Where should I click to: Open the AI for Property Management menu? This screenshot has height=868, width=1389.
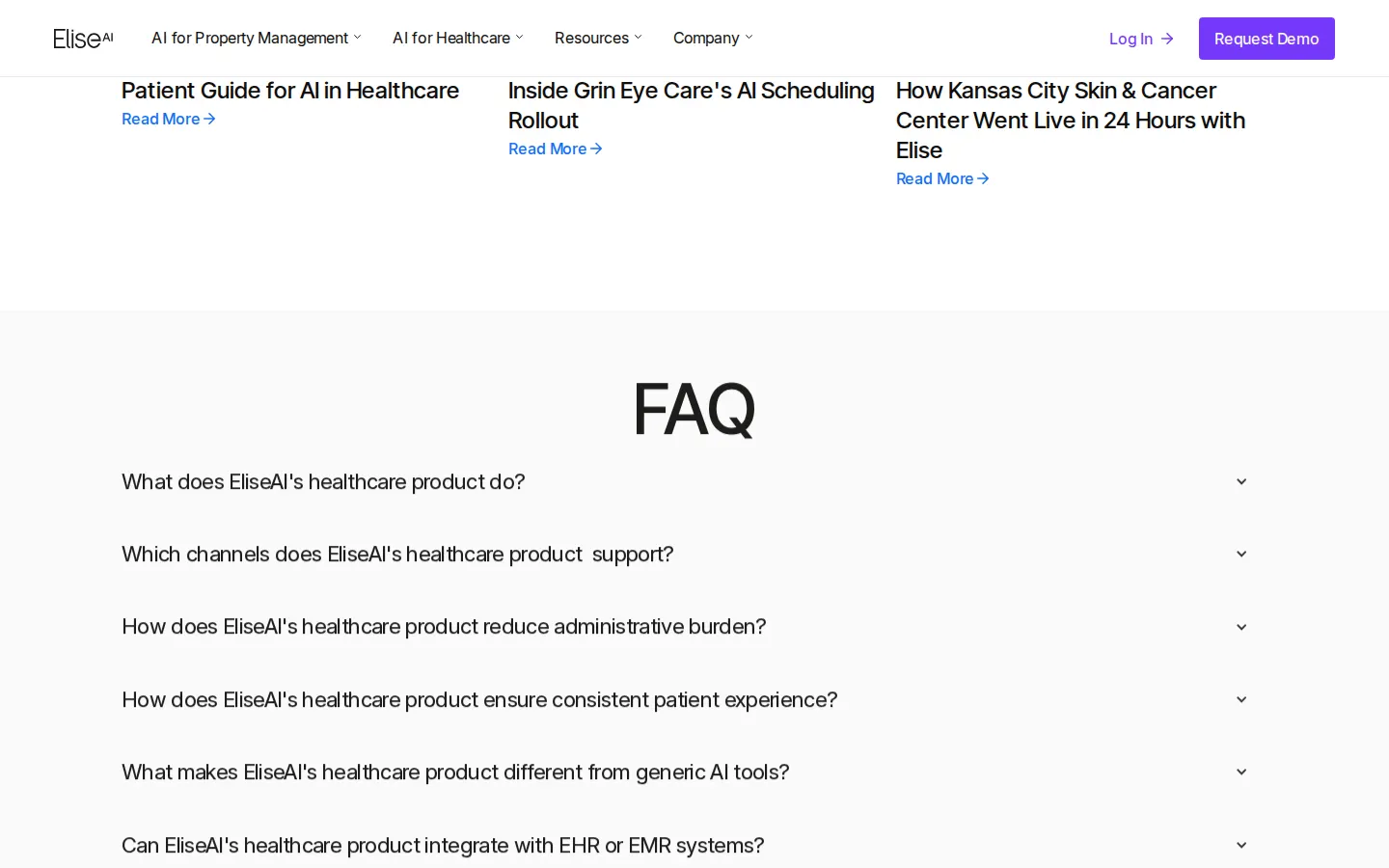point(256,38)
